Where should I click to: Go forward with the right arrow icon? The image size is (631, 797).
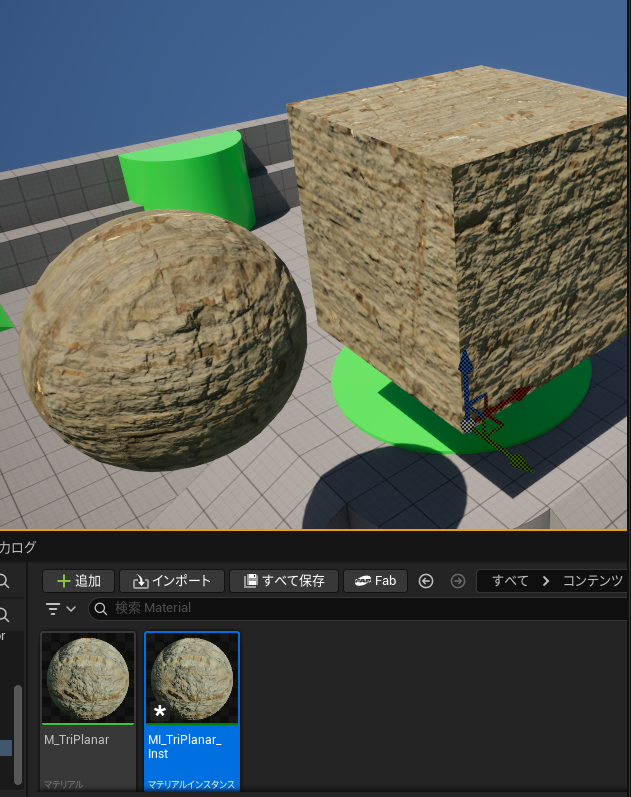pos(458,581)
